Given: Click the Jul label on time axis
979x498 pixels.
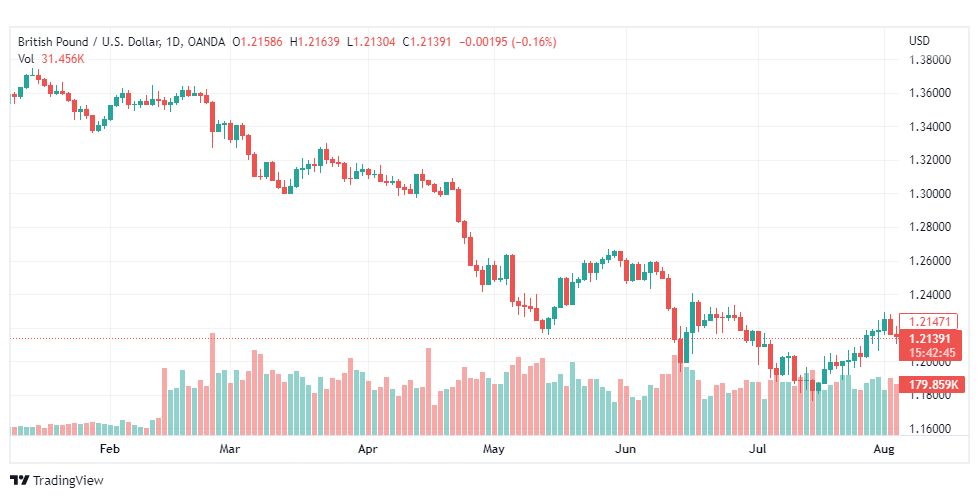Looking at the screenshot, I should click(x=757, y=449).
